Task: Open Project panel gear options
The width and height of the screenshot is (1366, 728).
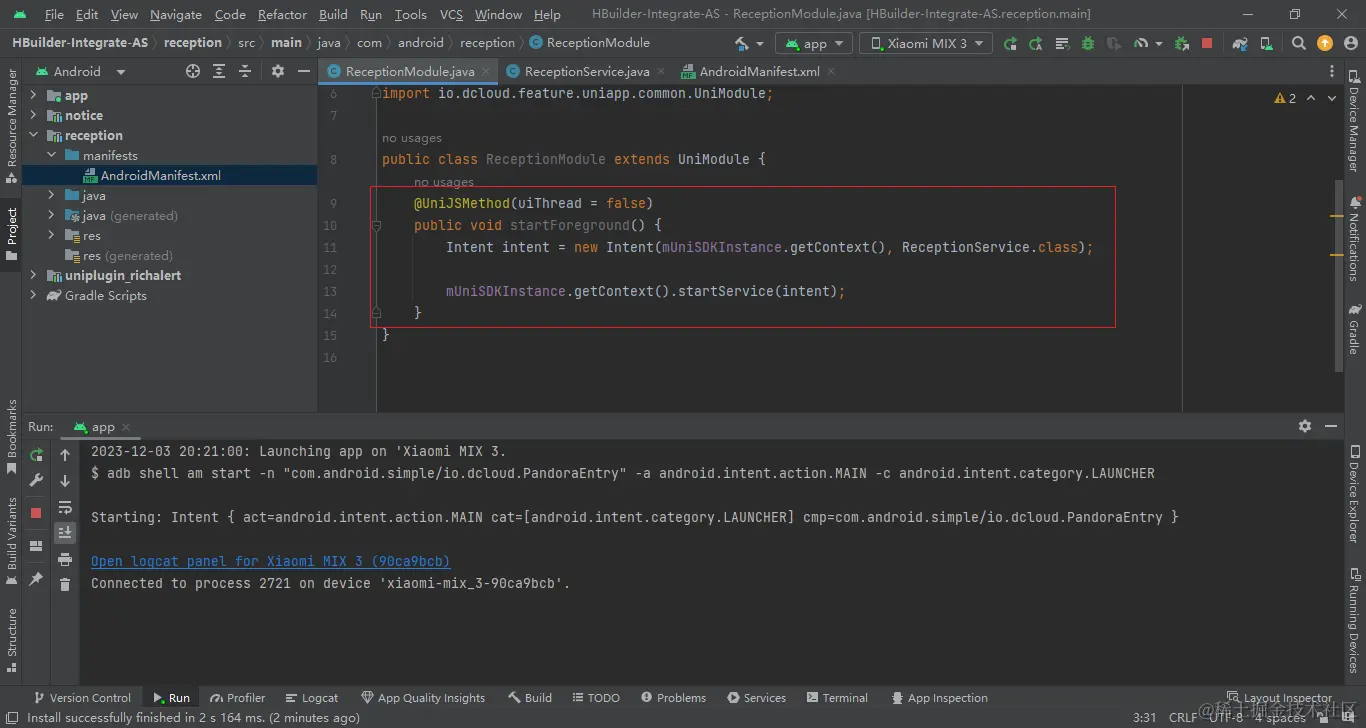Action: click(x=278, y=71)
